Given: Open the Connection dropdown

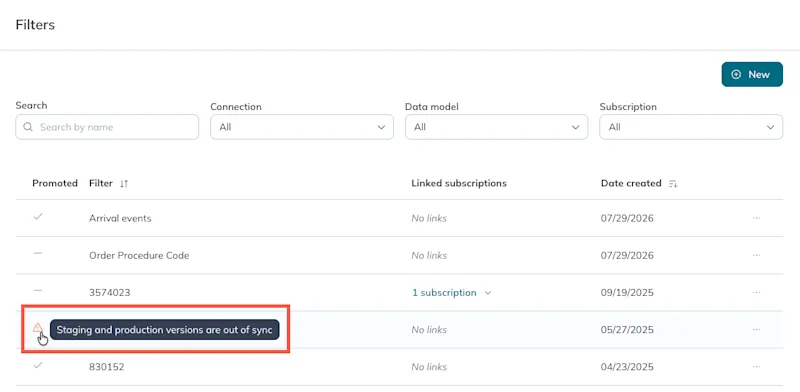Looking at the screenshot, I should (302, 127).
